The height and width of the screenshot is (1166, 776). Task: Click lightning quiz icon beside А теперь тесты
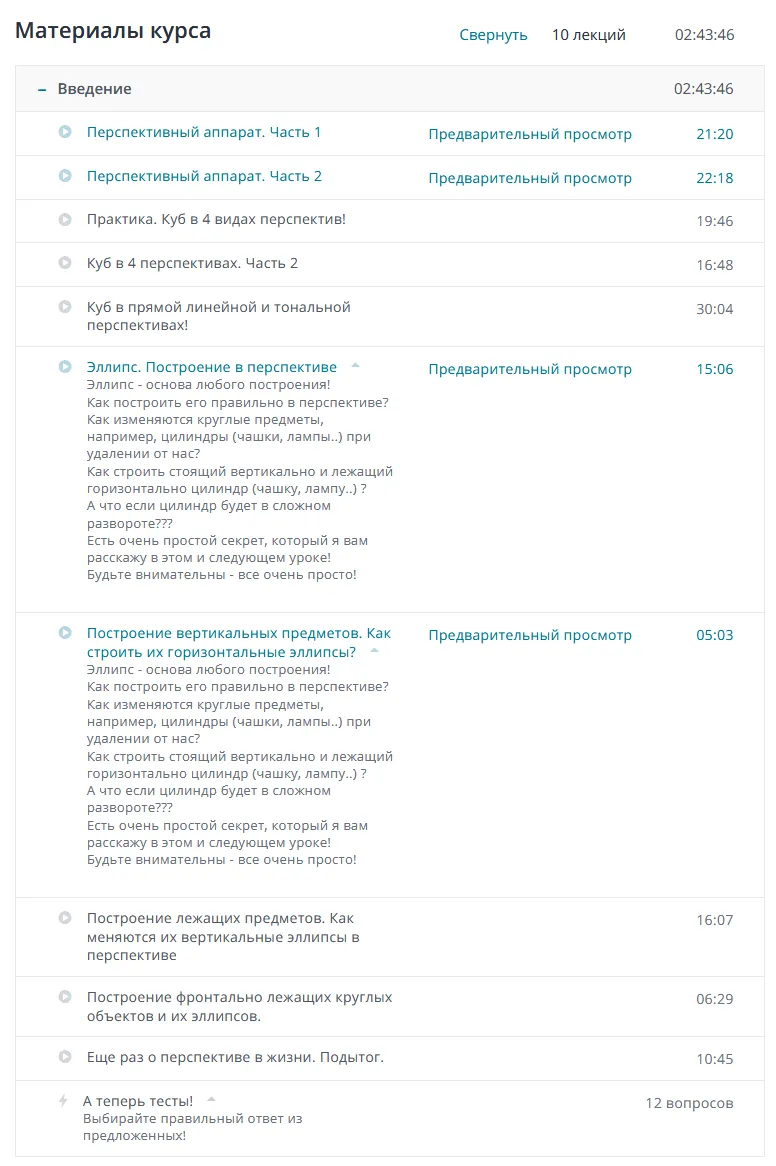[63, 1101]
